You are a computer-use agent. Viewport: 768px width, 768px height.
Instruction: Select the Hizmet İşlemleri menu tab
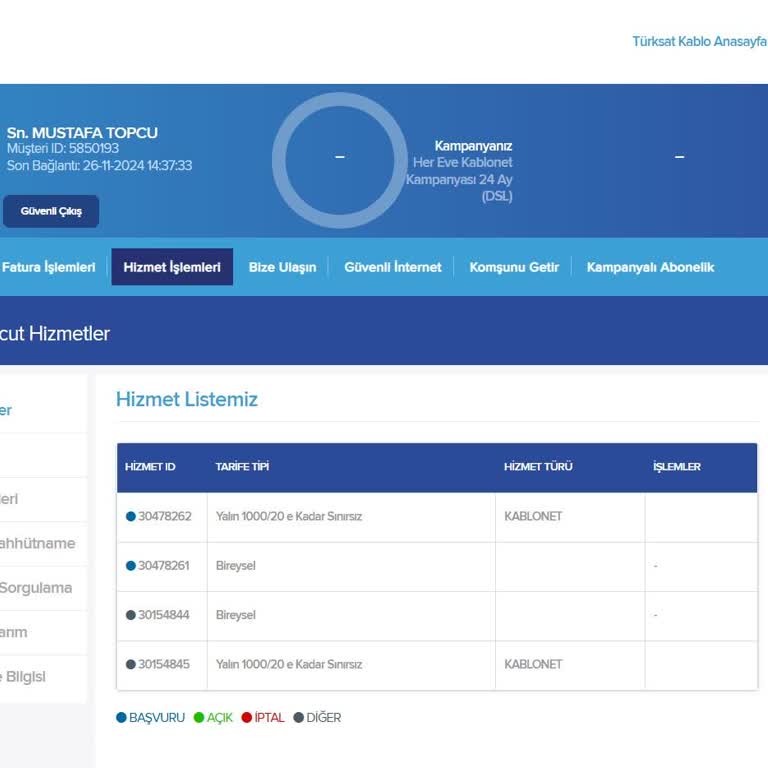(172, 267)
